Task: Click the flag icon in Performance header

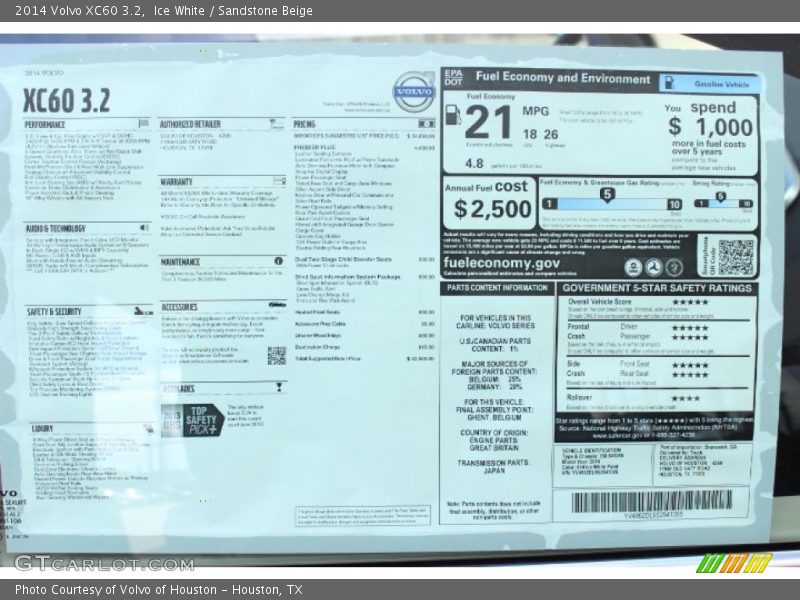Action: 143,123
